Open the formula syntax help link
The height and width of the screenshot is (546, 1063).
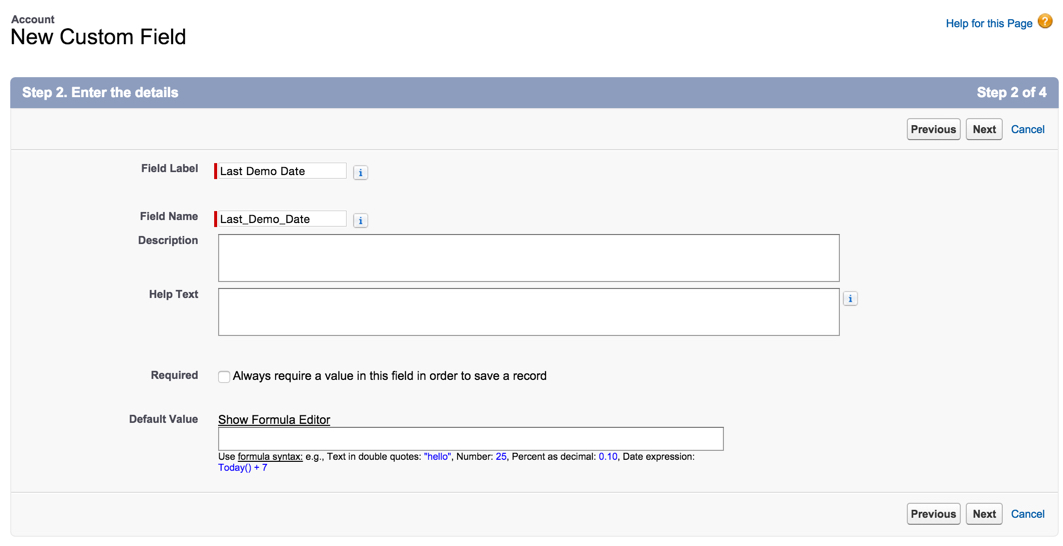click(270, 457)
